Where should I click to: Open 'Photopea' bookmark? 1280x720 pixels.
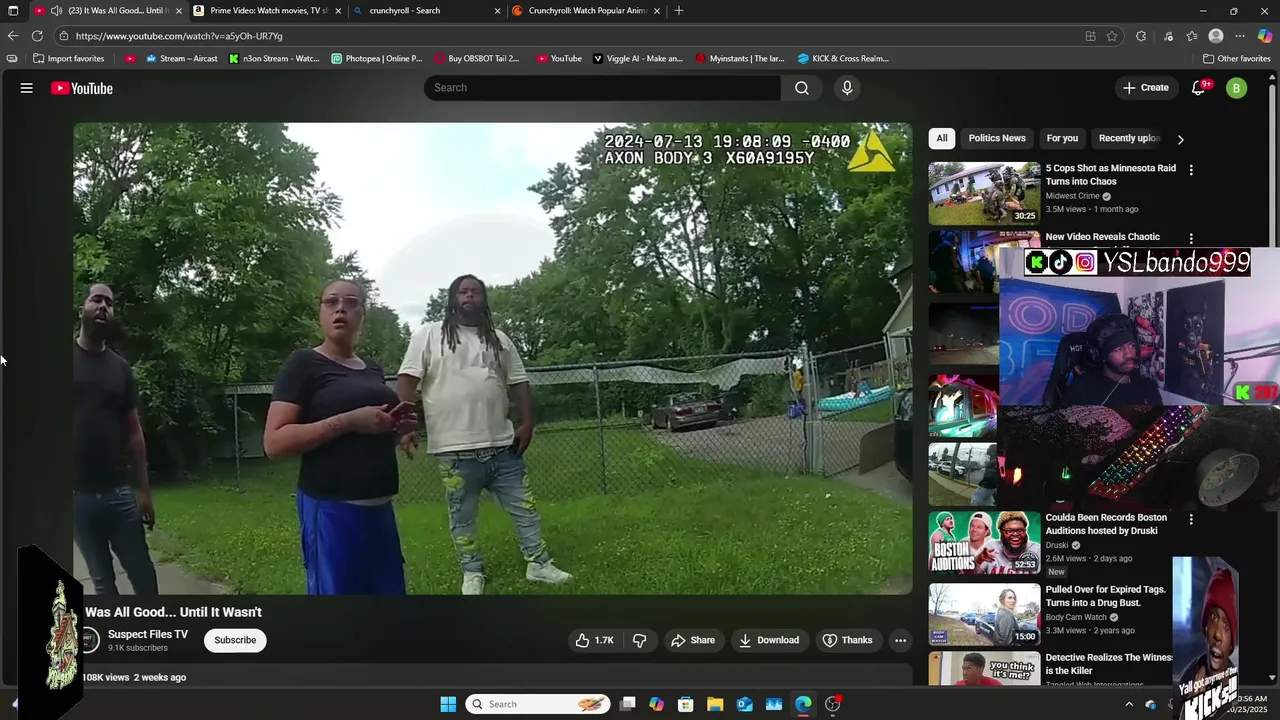point(377,59)
